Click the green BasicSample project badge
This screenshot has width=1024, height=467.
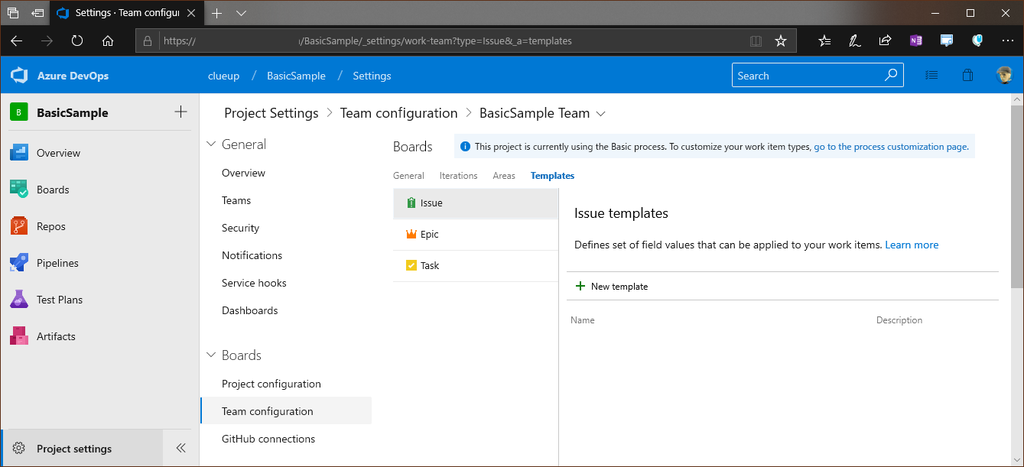(18, 112)
